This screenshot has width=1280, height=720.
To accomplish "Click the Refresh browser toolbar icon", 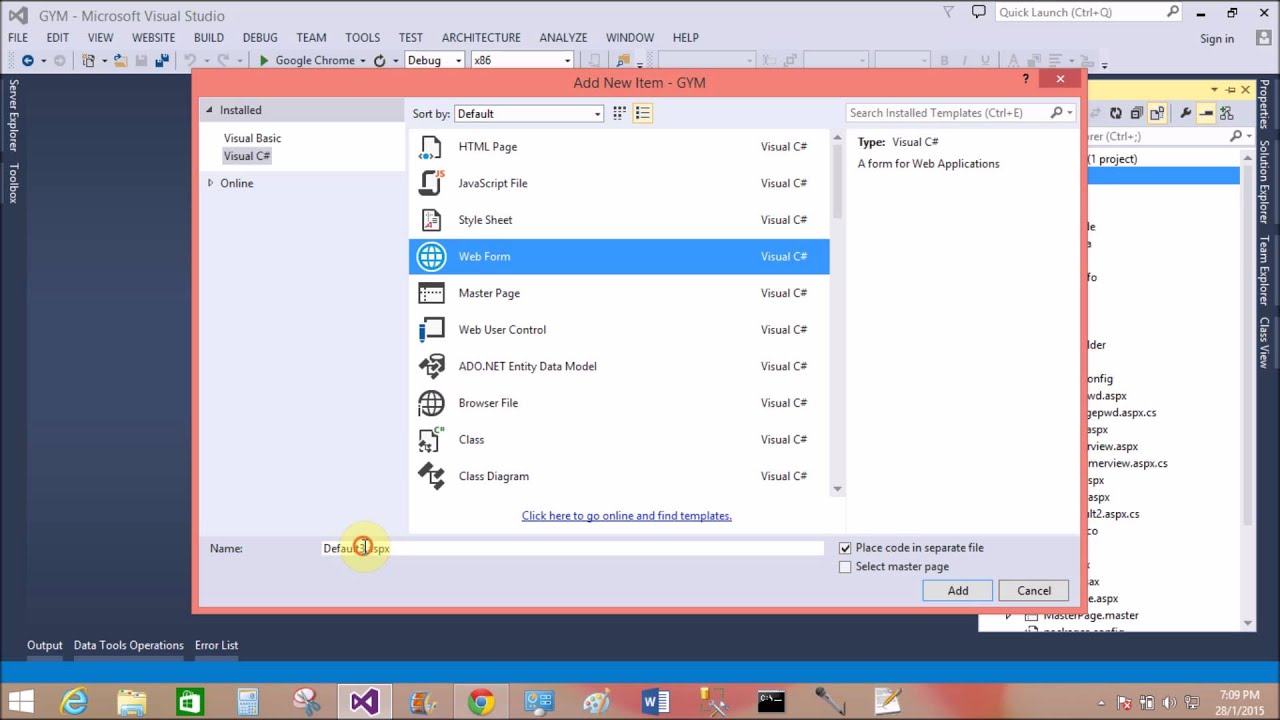I will (379, 61).
